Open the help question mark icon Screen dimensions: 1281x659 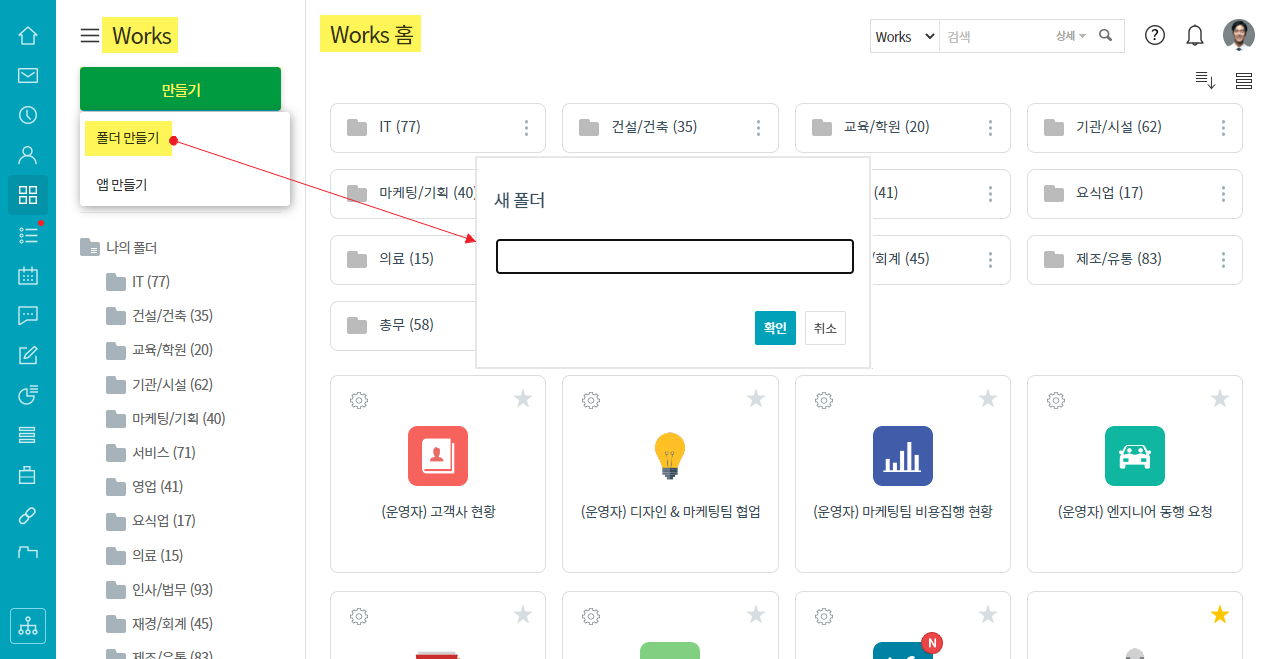pyautogui.click(x=1155, y=36)
